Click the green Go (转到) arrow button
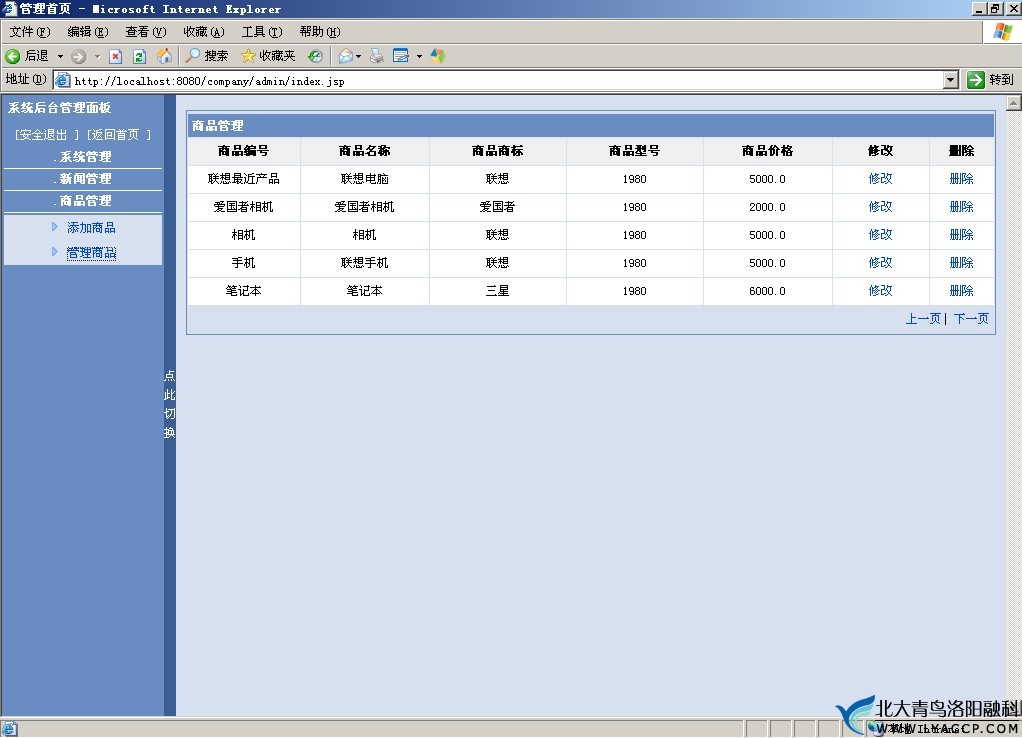This screenshot has width=1022, height=738. [x=990, y=80]
